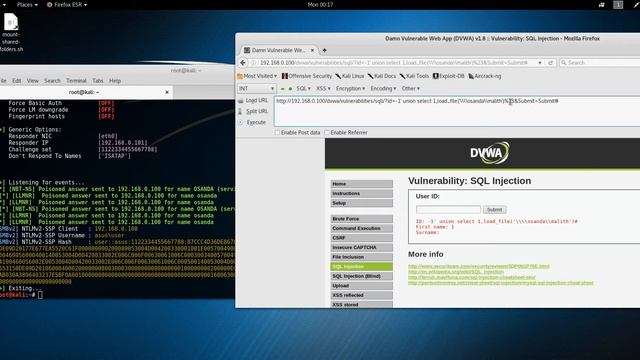Open the Firefox ESR application menu
Viewport: 640px width, 360px height.
coord(67,4)
